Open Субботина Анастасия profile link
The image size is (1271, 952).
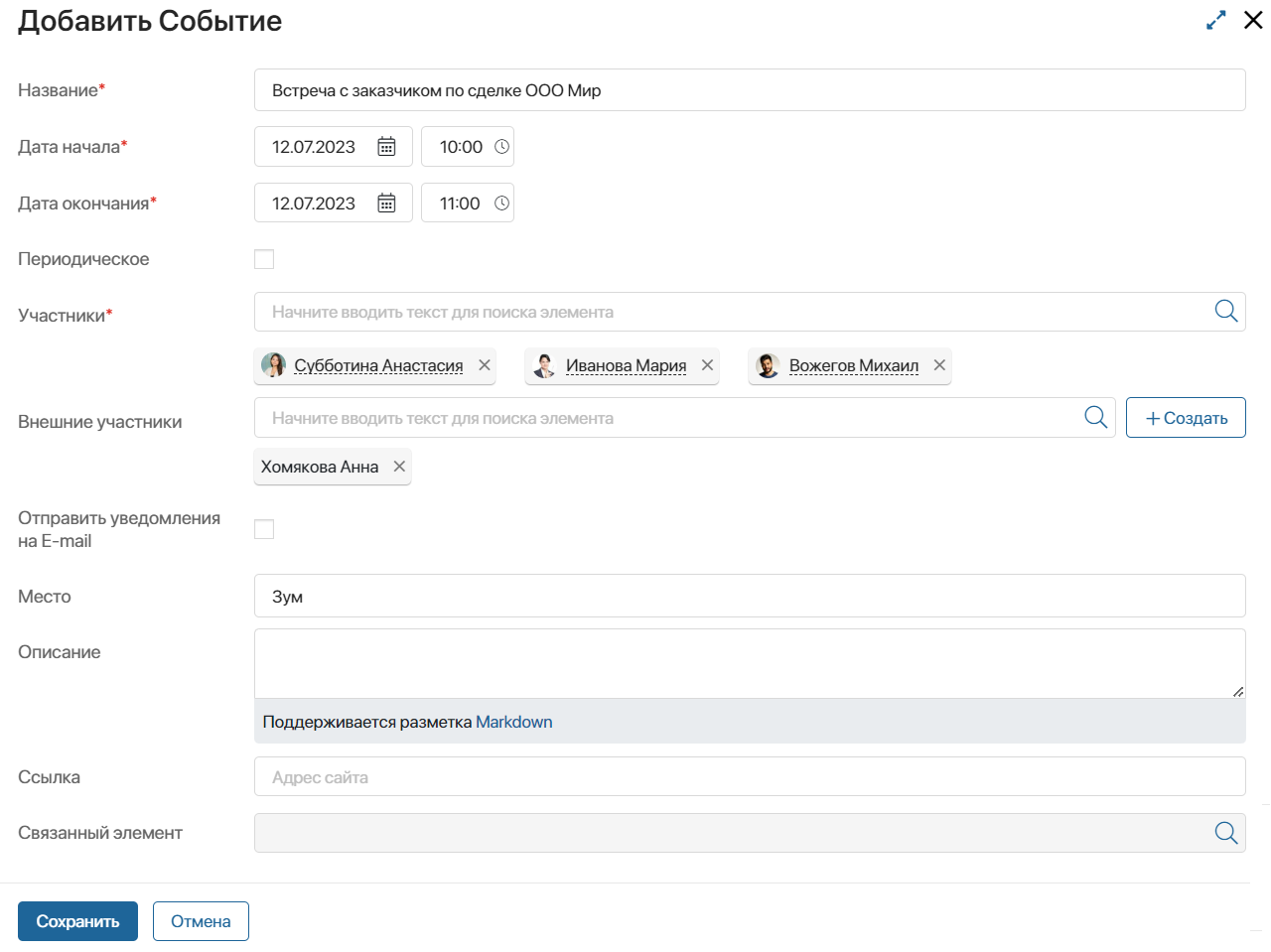(378, 365)
